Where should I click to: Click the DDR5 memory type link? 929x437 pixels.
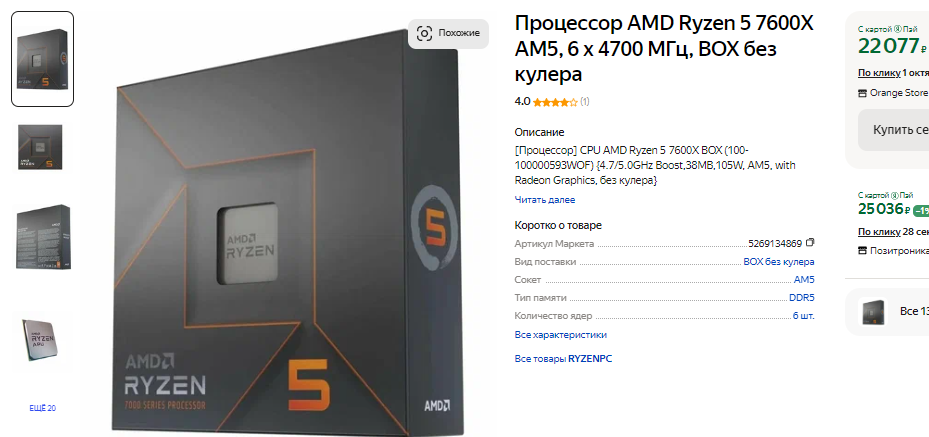click(x=802, y=298)
